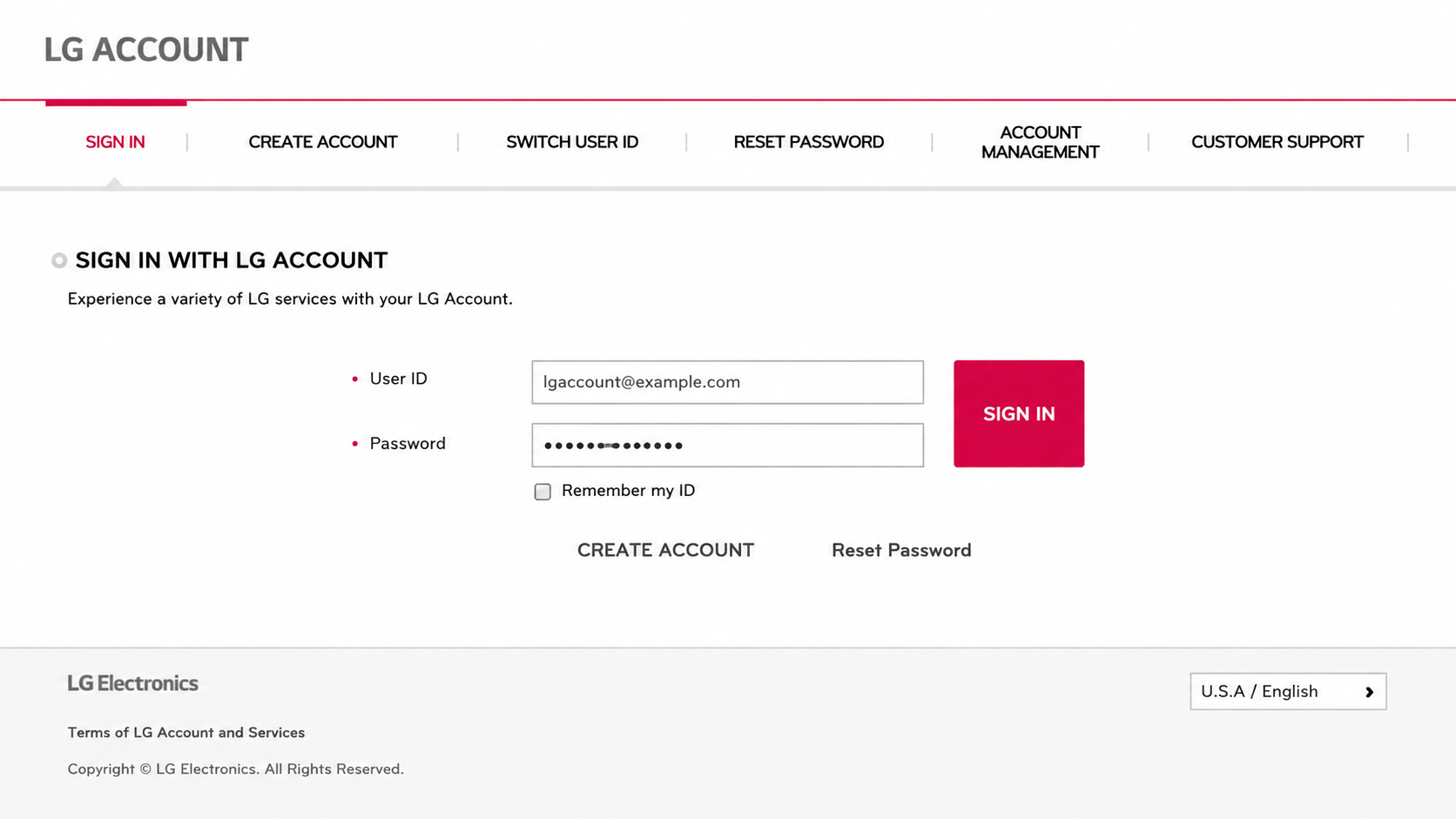Click the LG ACCOUNT logo heading

pyautogui.click(x=146, y=50)
